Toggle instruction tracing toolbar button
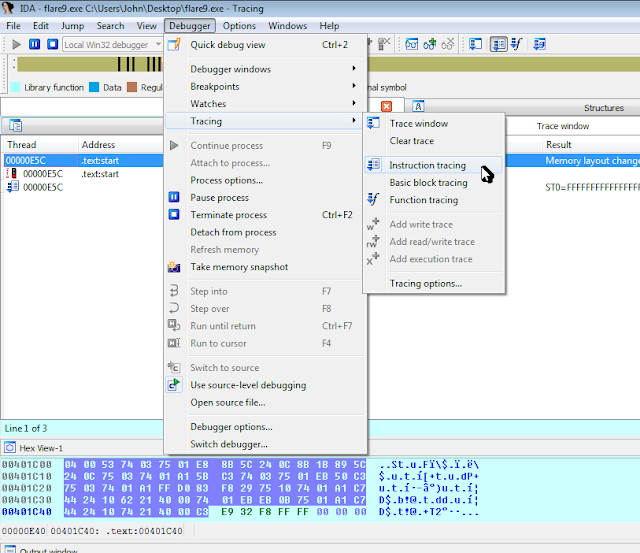640x553 pixels. point(499,44)
